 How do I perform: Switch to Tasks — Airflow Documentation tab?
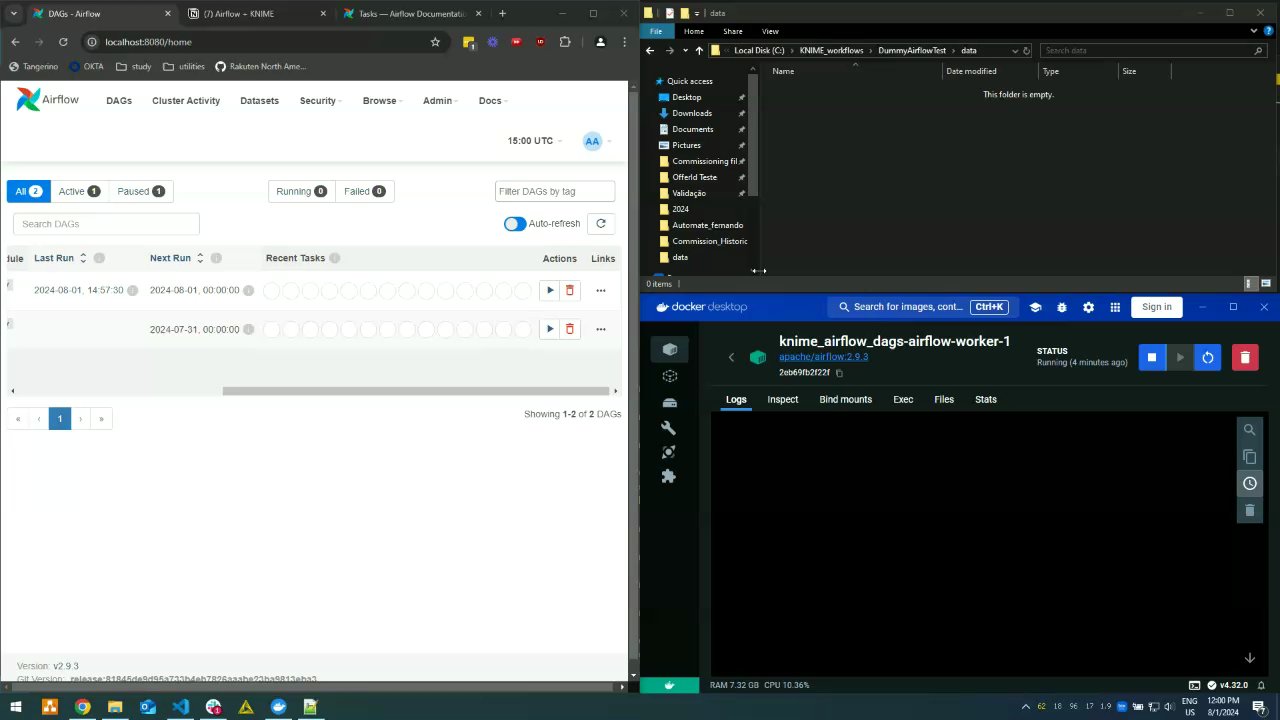(x=410, y=14)
